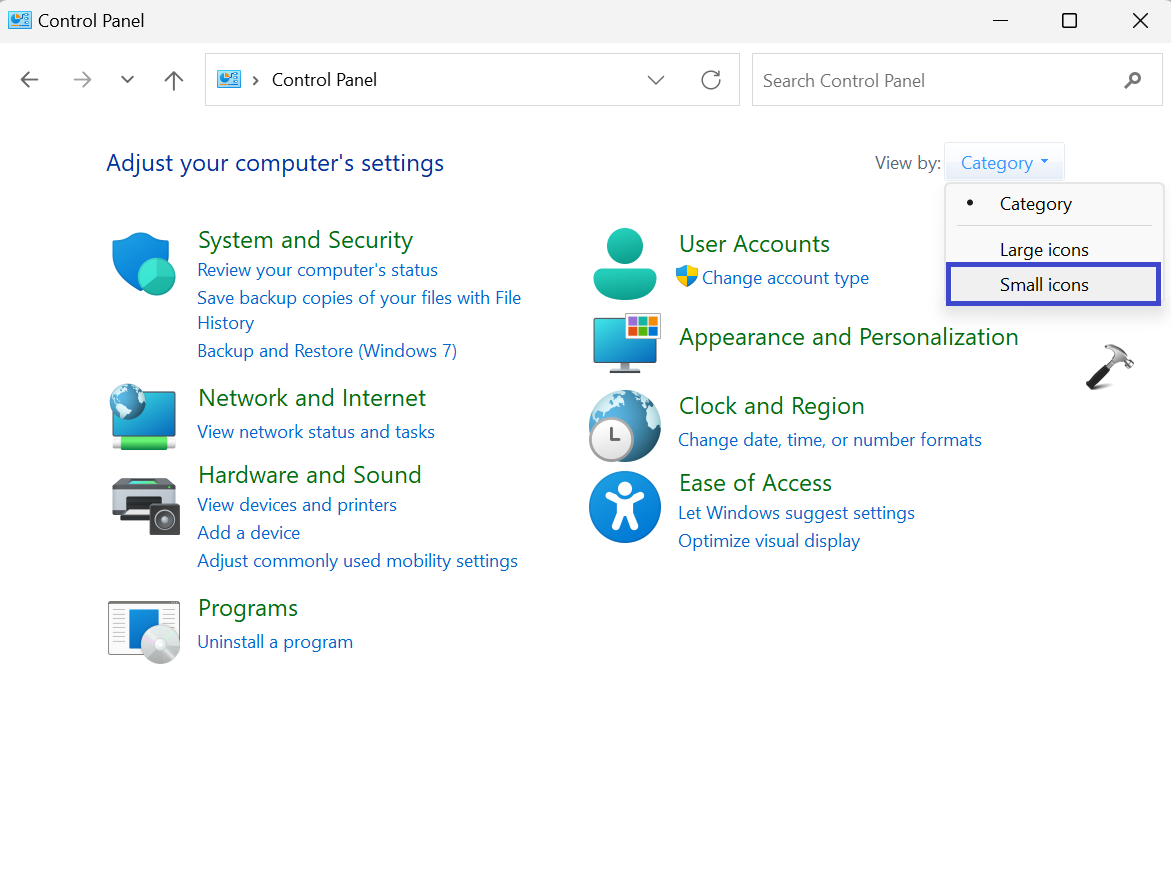Click the Appearance and Personalization monitor icon
Image resolution: width=1171 pixels, height=870 pixels.
625,342
